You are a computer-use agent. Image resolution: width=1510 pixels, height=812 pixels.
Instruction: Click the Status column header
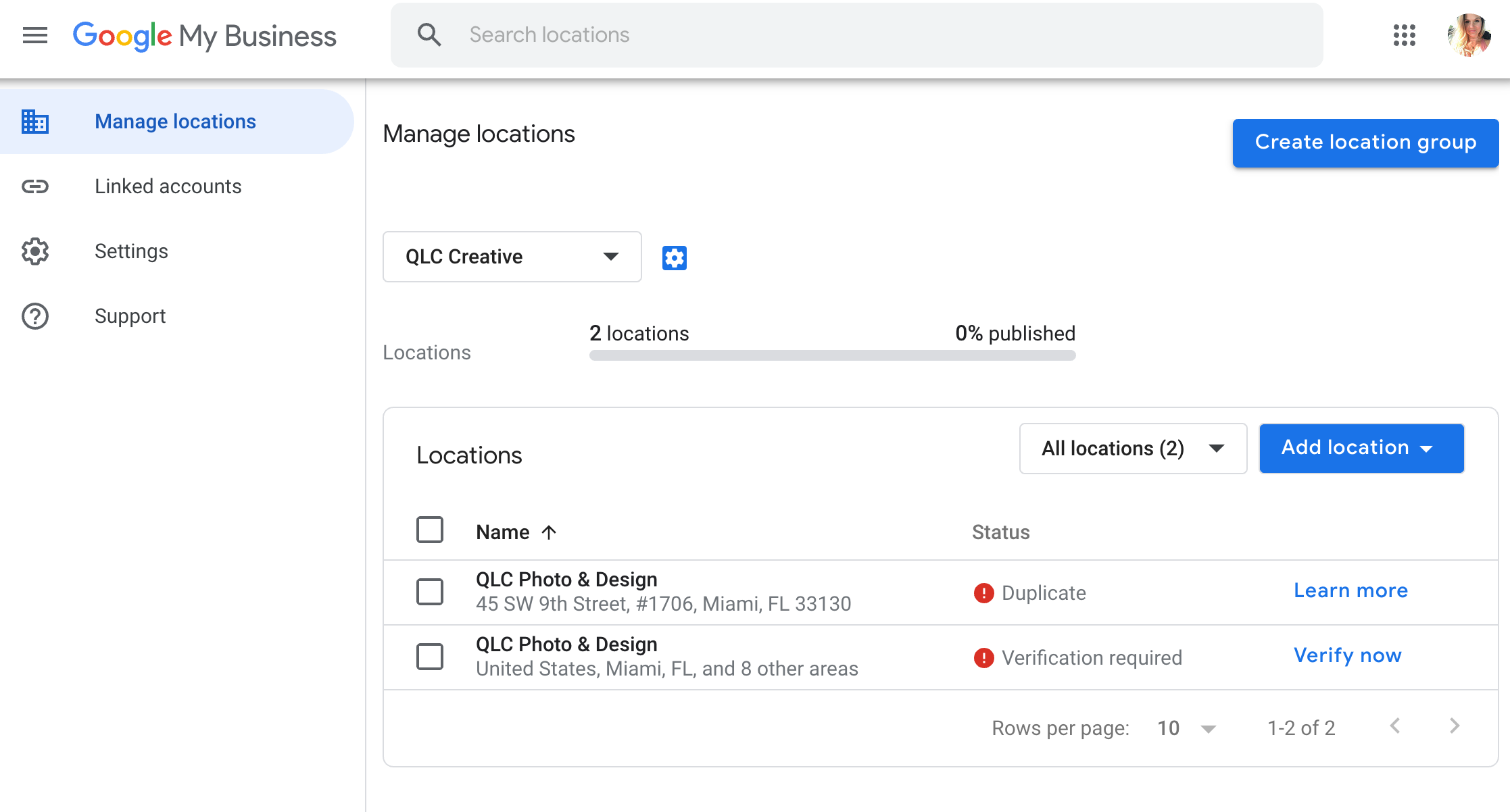point(1000,532)
